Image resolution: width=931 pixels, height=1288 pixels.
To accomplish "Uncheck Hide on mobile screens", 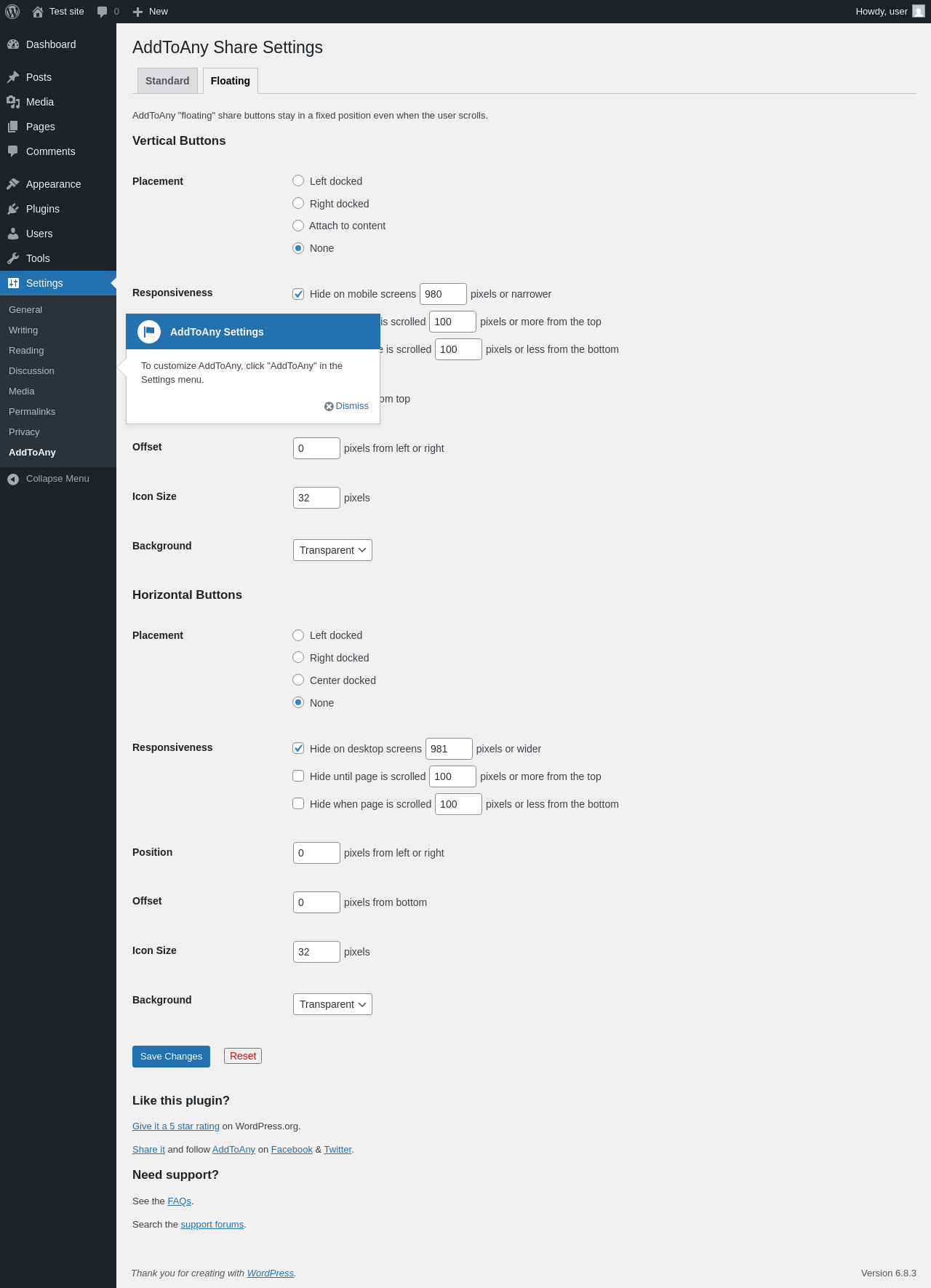I will [298, 294].
